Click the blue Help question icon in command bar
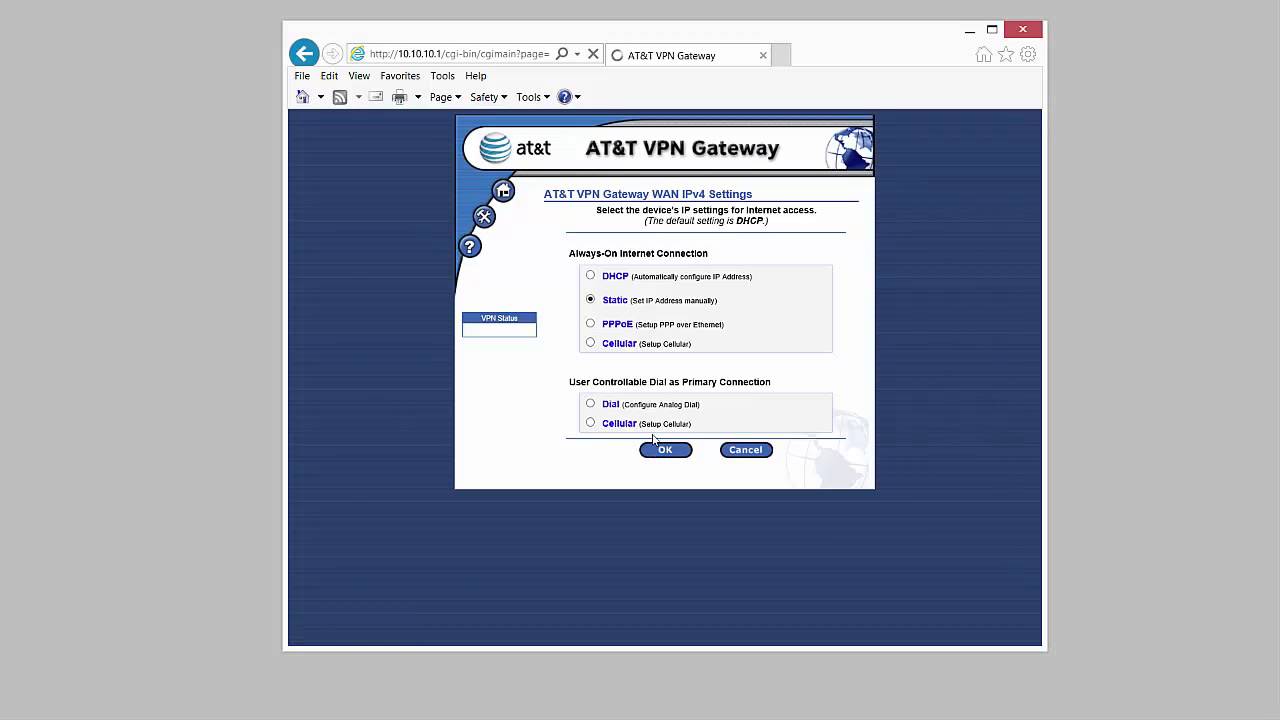The width and height of the screenshot is (1280, 720). pos(564,97)
